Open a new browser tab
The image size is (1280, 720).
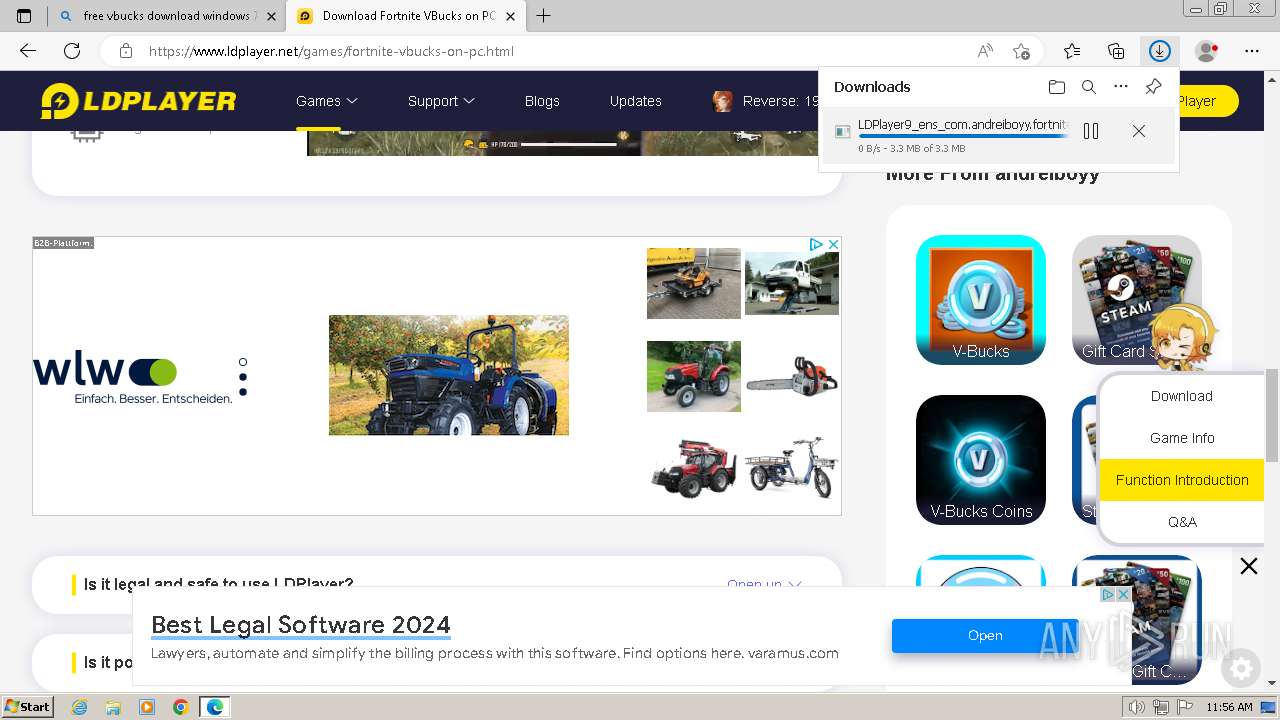[544, 16]
